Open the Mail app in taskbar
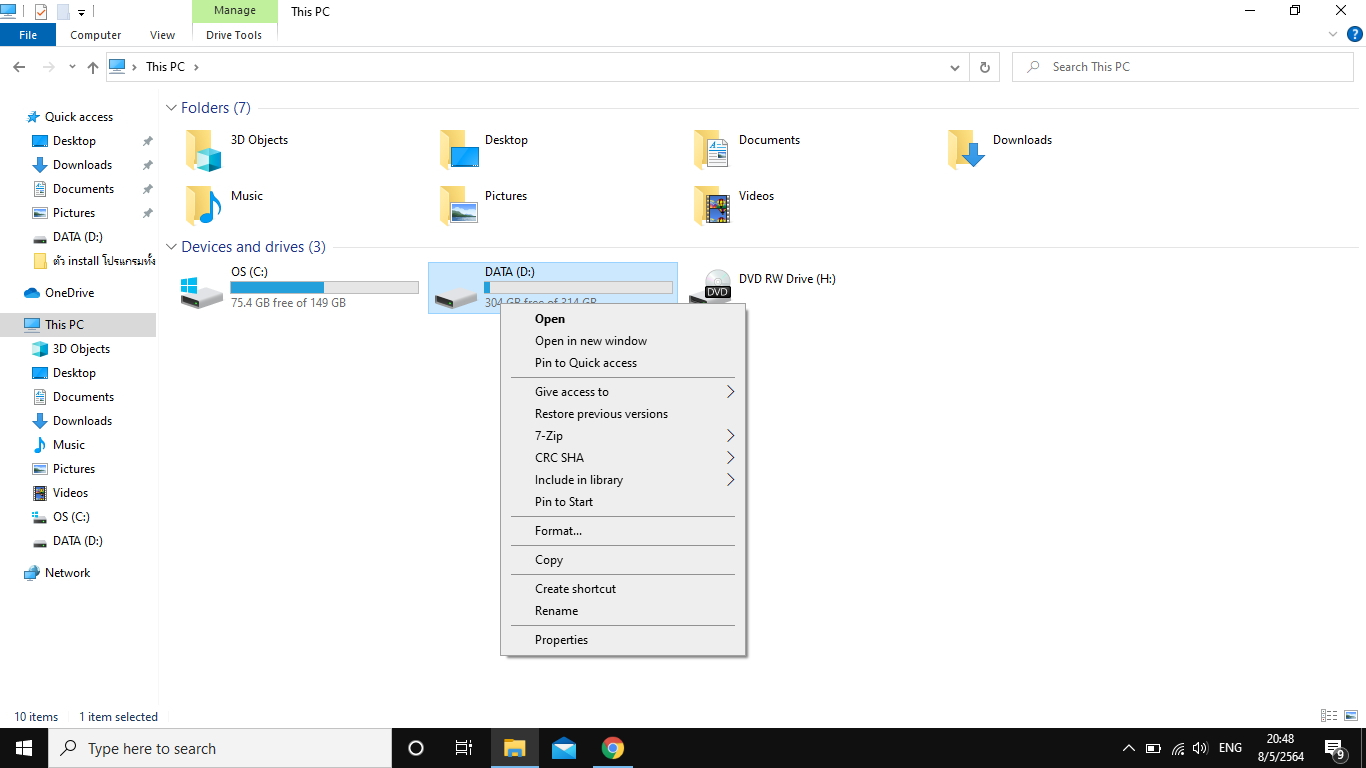Image resolution: width=1366 pixels, height=768 pixels. coord(564,748)
